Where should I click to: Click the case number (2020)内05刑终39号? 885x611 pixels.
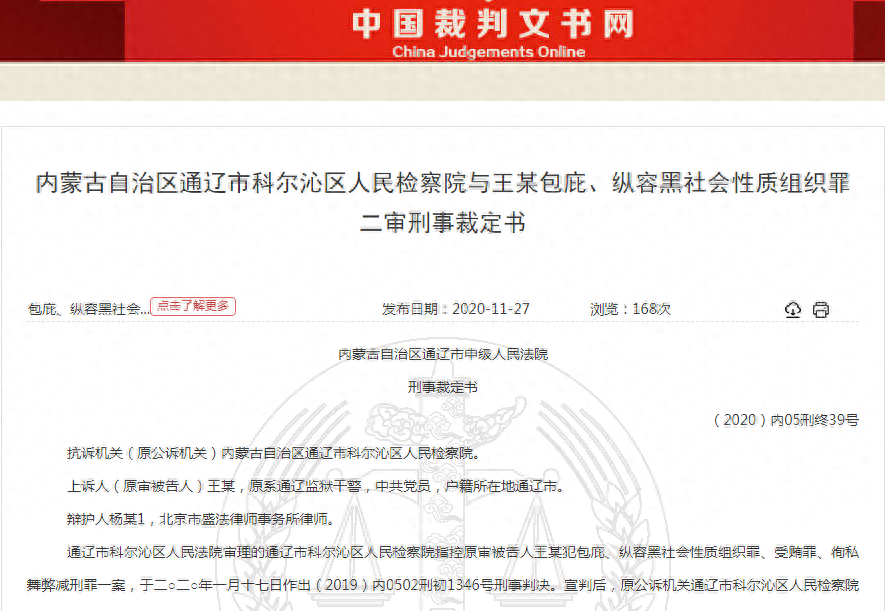pyautogui.click(x=785, y=420)
